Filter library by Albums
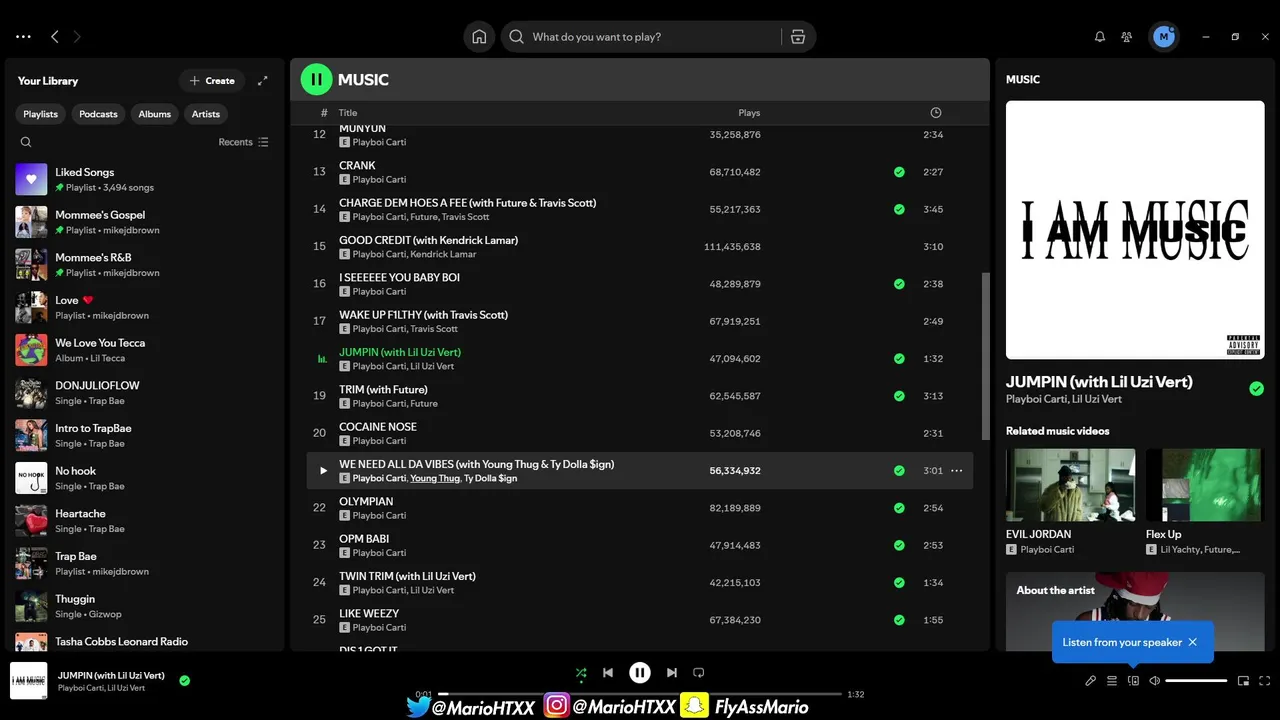The height and width of the screenshot is (720, 1280). click(x=154, y=114)
